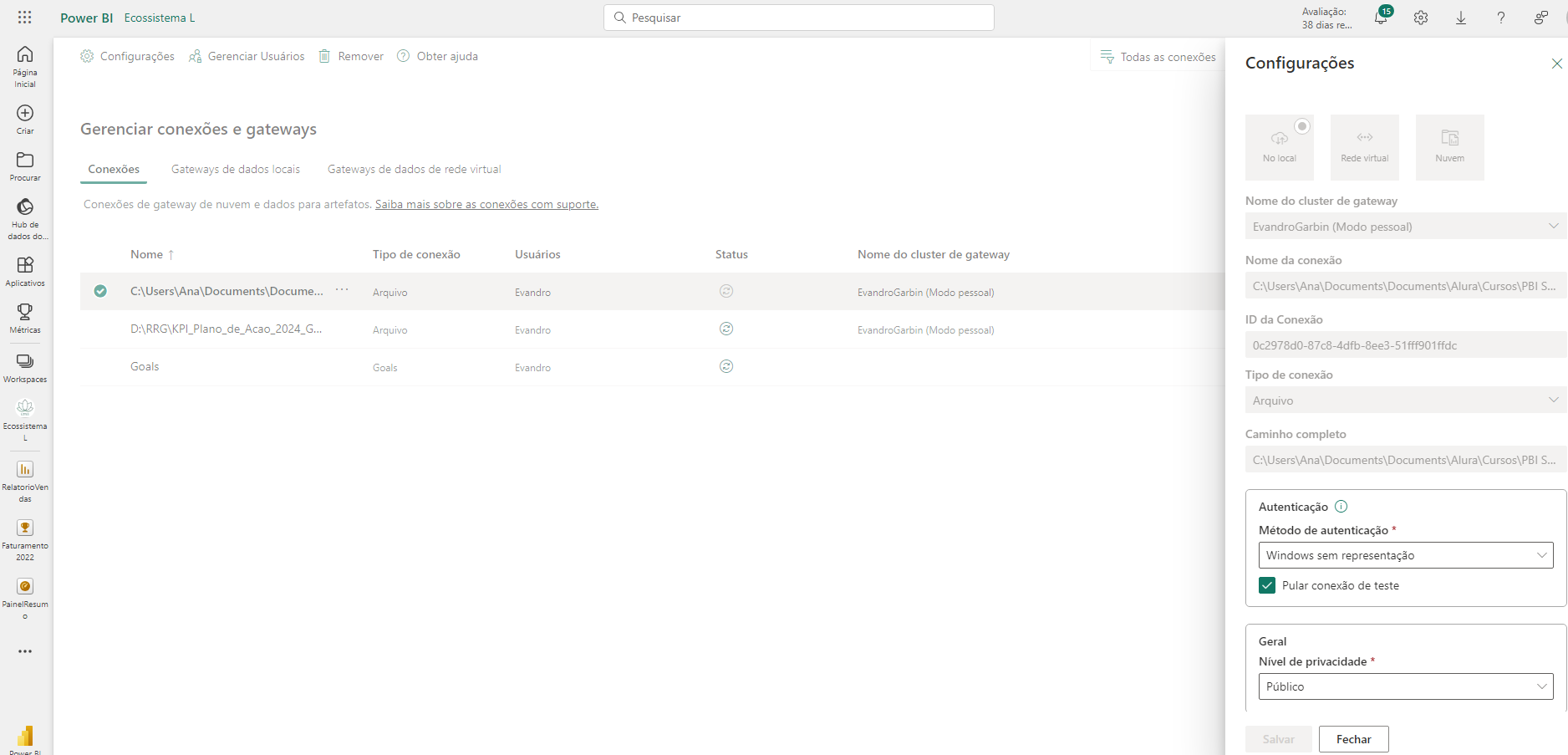Select the Rede virtual option
1568x755 pixels.
click(1365, 147)
